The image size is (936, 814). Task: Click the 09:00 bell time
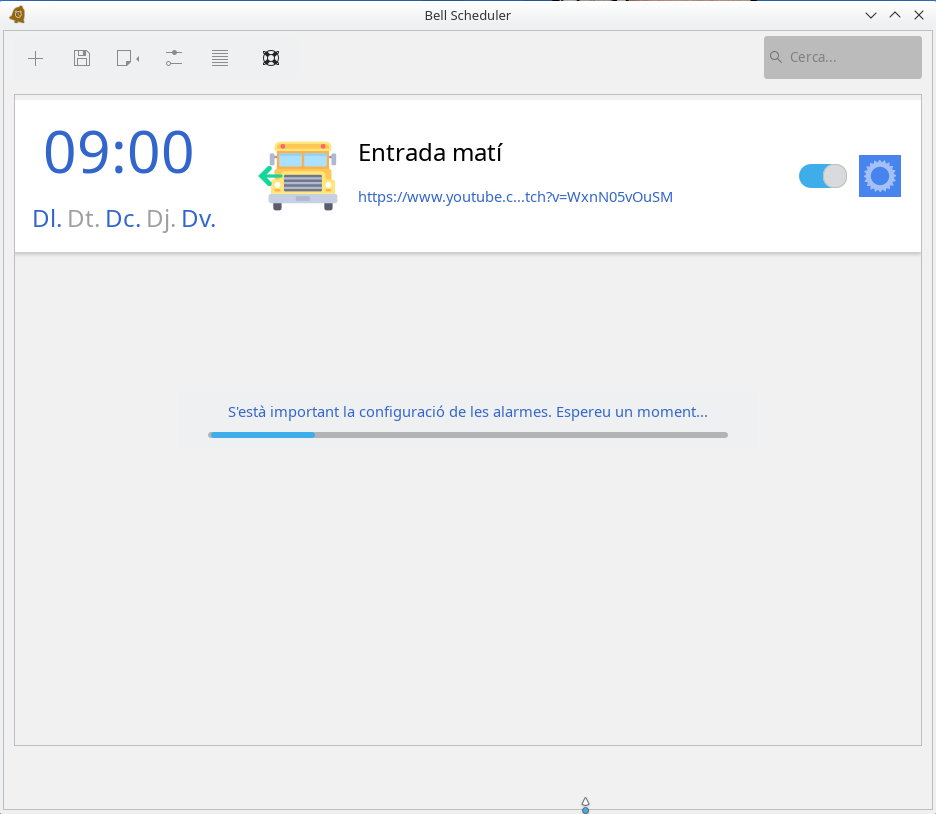point(118,153)
